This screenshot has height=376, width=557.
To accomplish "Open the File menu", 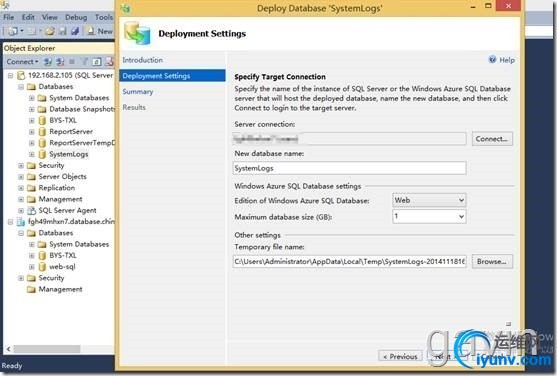I will point(9,17).
